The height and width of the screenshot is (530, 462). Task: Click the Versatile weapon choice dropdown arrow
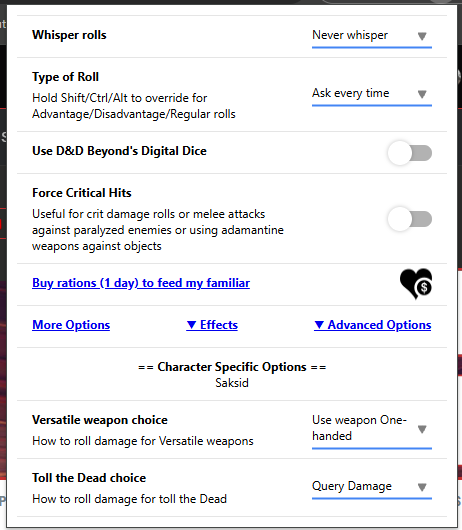[422, 429]
